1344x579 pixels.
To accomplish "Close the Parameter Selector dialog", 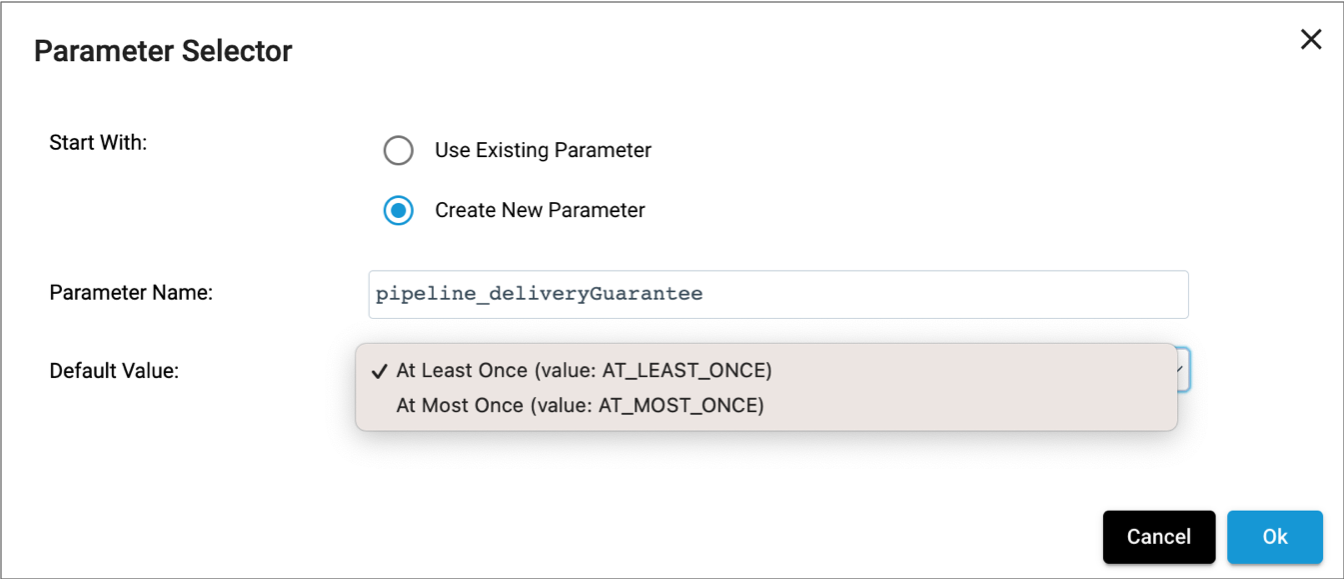I will [x=1311, y=39].
